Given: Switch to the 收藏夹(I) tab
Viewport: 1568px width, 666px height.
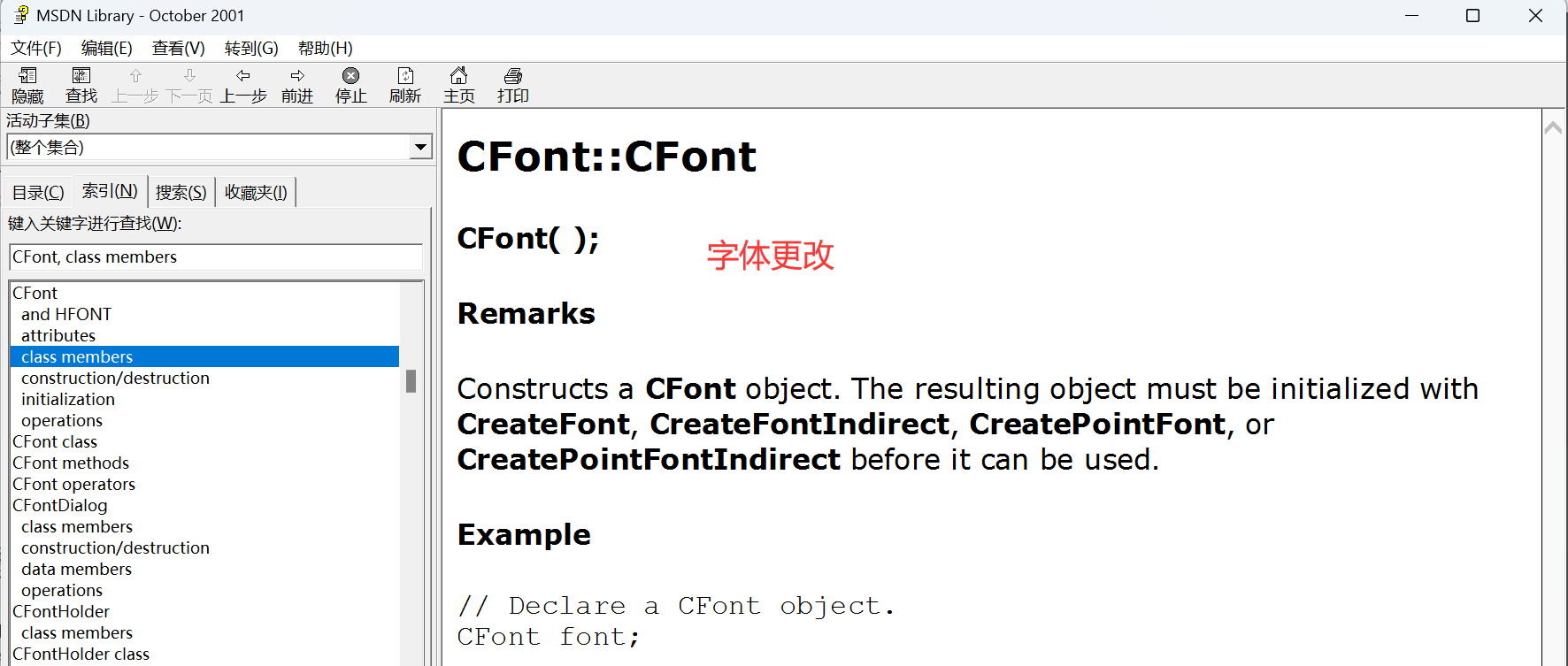Looking at the screenshot, I should (256, 192).
